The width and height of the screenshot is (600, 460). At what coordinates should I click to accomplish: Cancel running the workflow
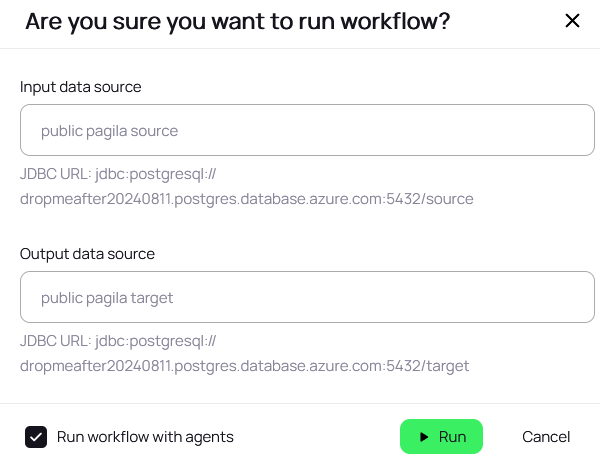pos(546,437)
